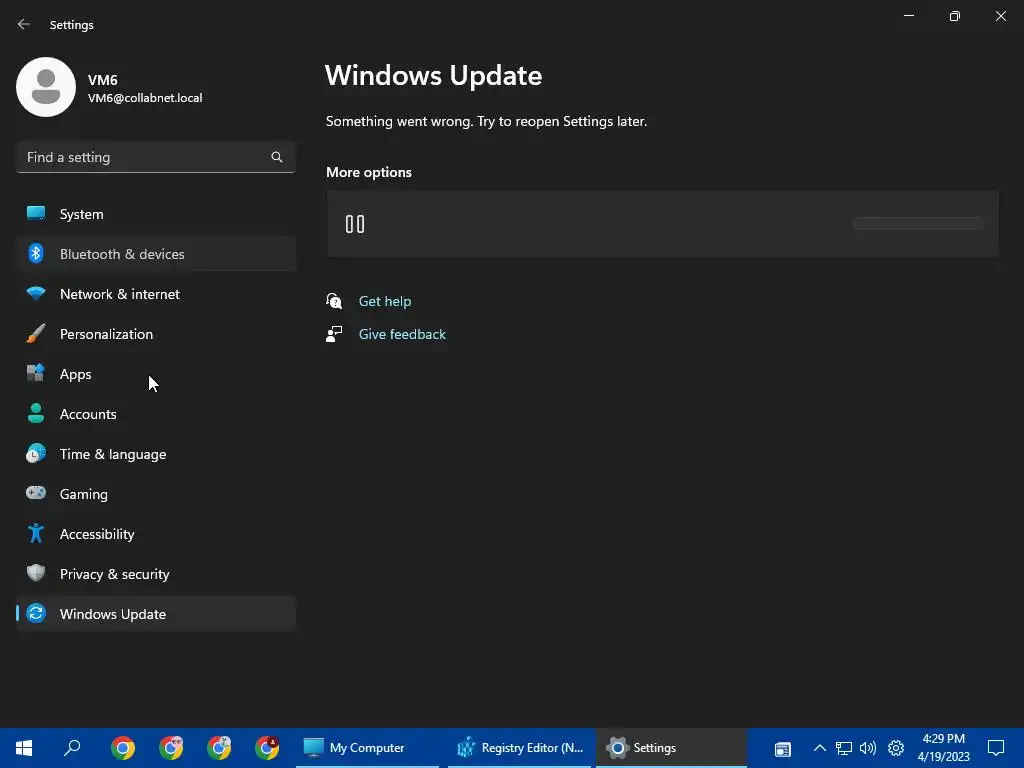Open the news widget tray icon
The width and height of the screenshot is (1024, 768).
click(782, 749)
